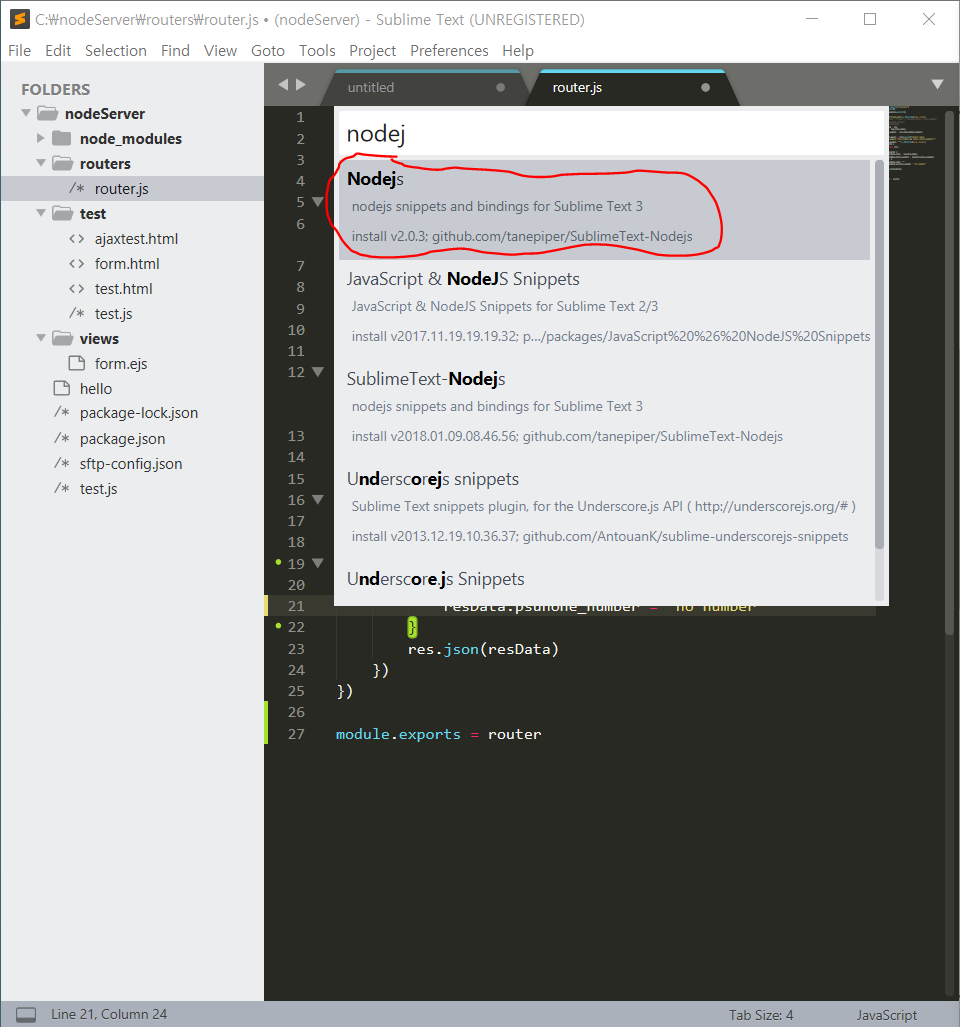
Task: Open the Selection menu
Action: pos(116,50)
